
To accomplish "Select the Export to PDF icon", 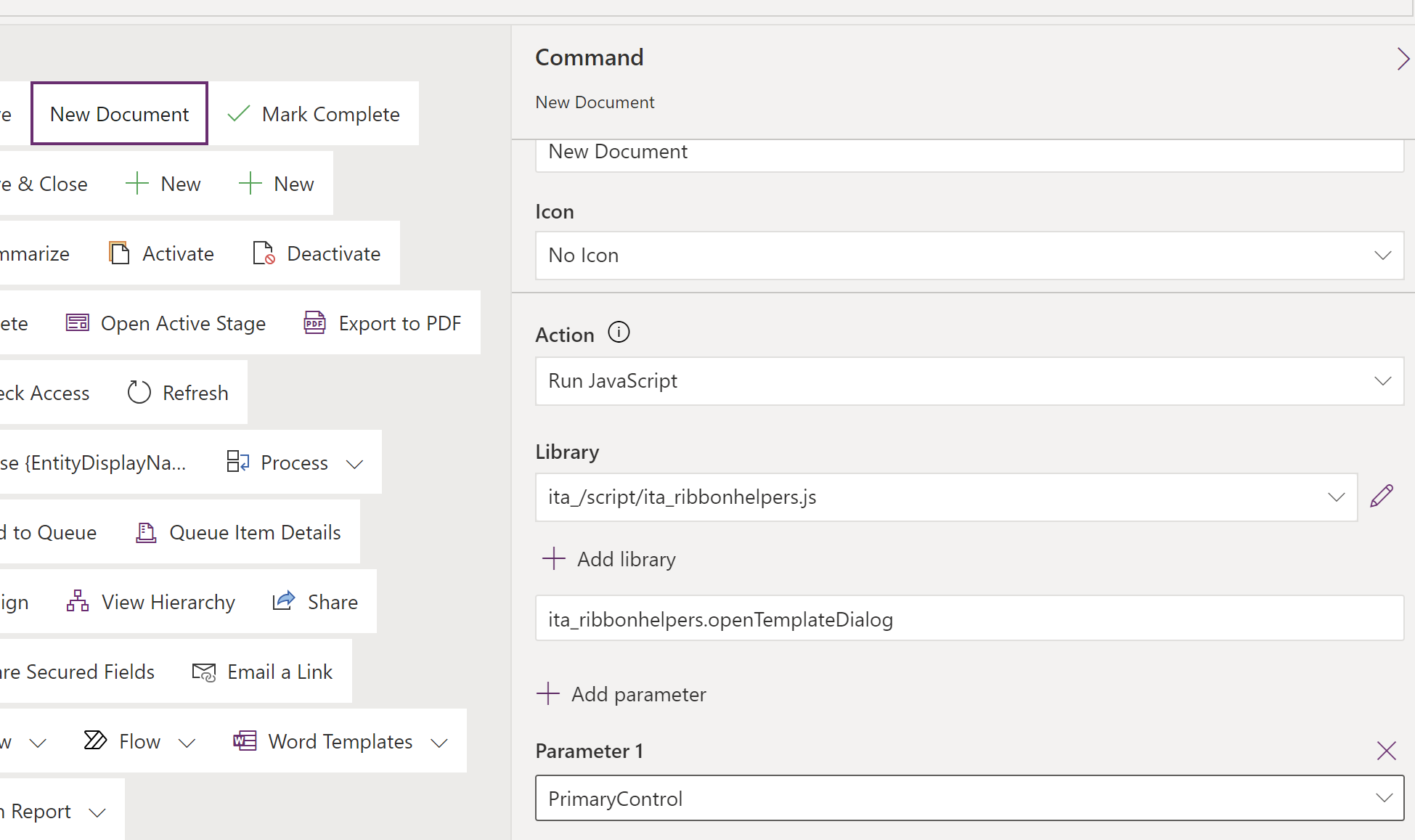I will point(314,322).
